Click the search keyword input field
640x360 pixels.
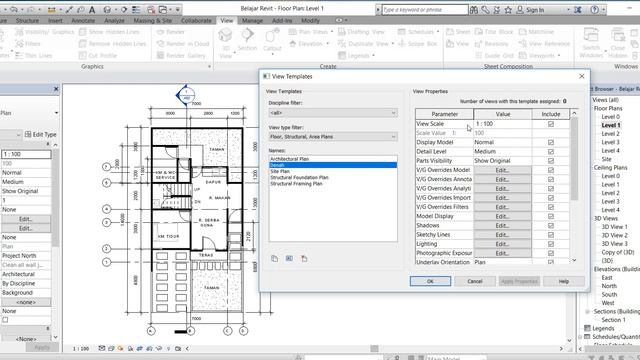(424, 9)
